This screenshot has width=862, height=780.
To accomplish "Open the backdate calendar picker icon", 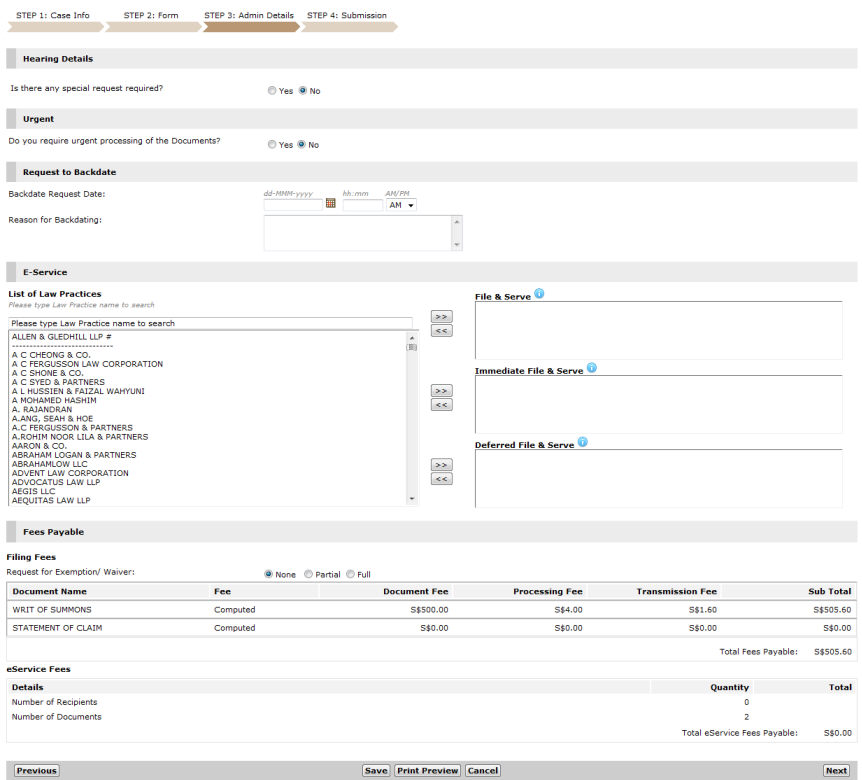I will [x=331, y=204].
